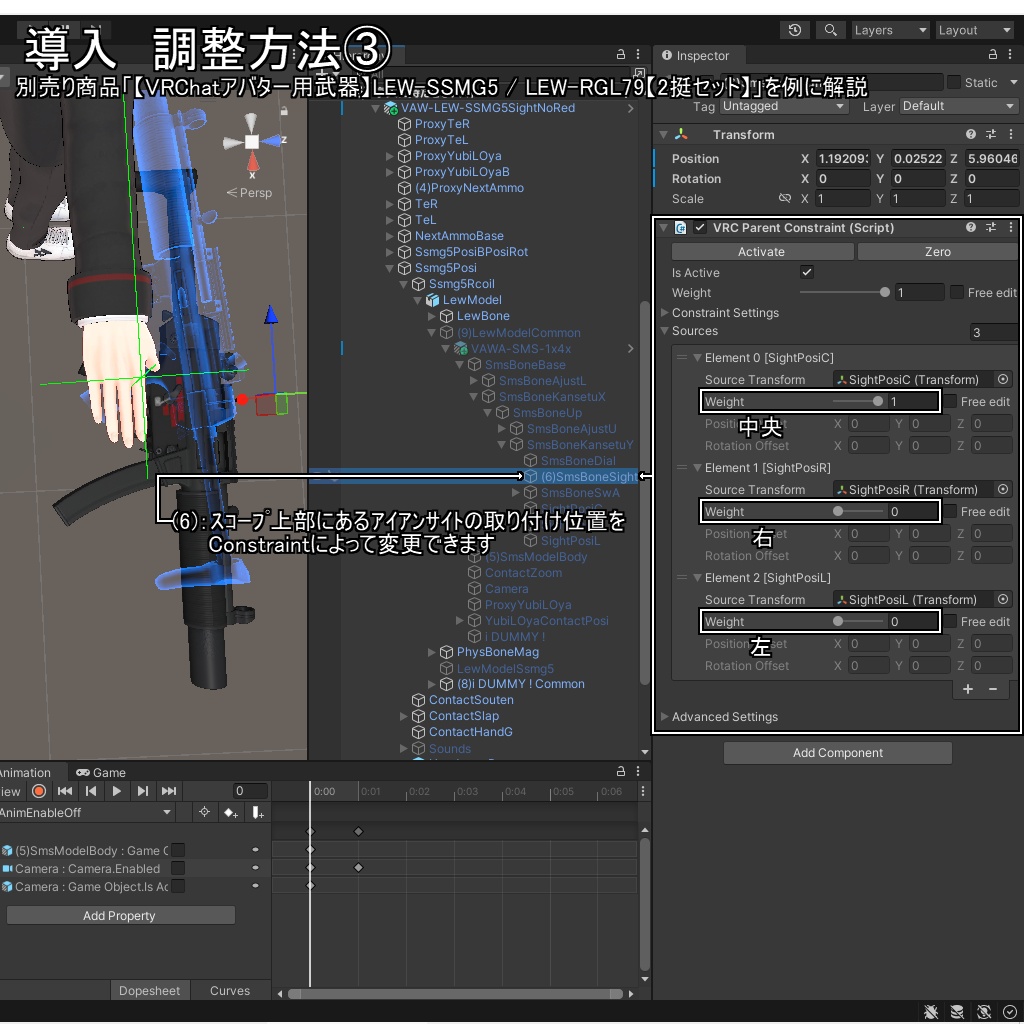Adjust Element 0 Weight slider
This screenshot has width=1024, height=1024.
point(857,402)
